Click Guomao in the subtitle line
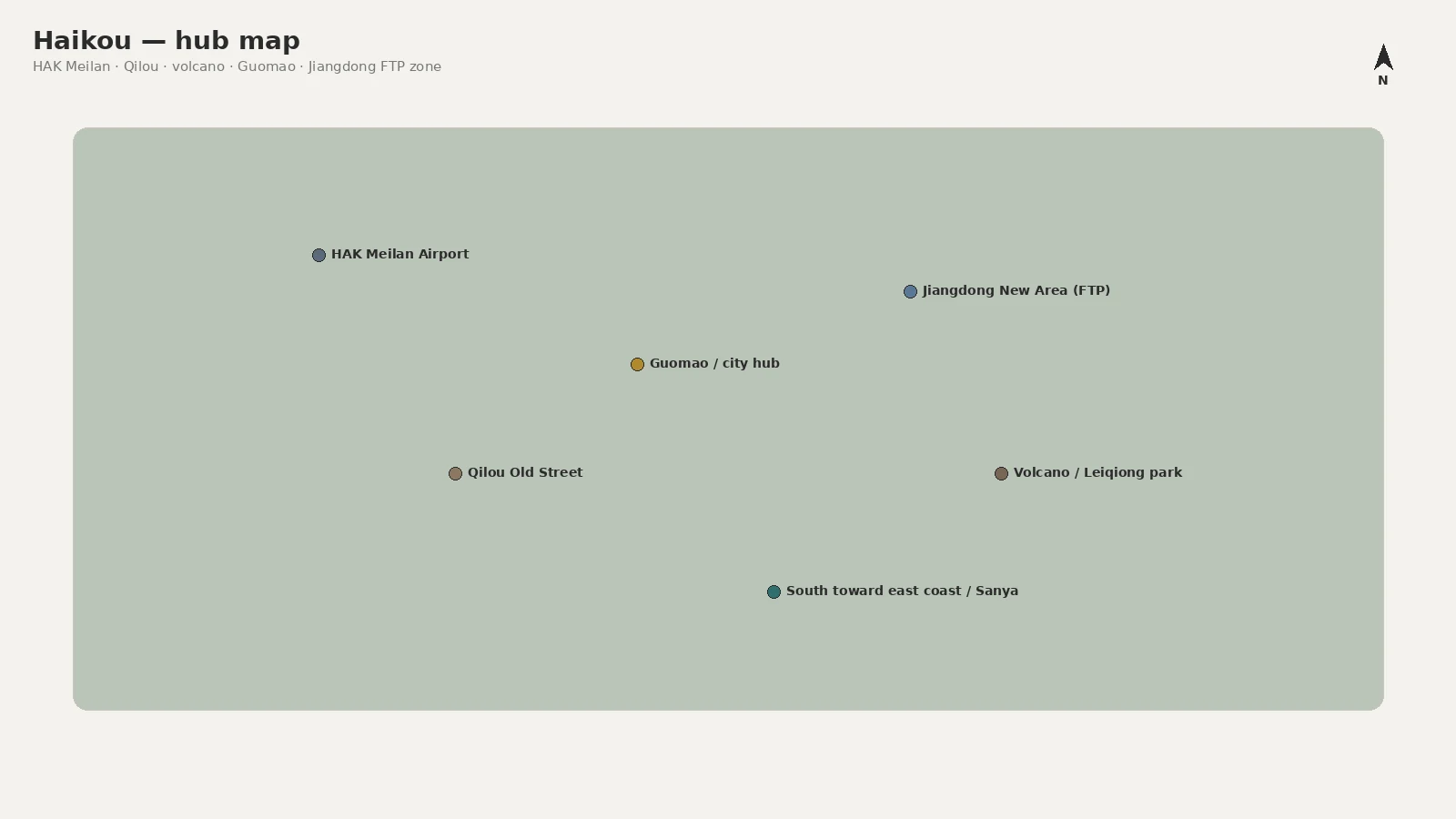The width and height of the screenshot is (1456, 819). (267, 66)
